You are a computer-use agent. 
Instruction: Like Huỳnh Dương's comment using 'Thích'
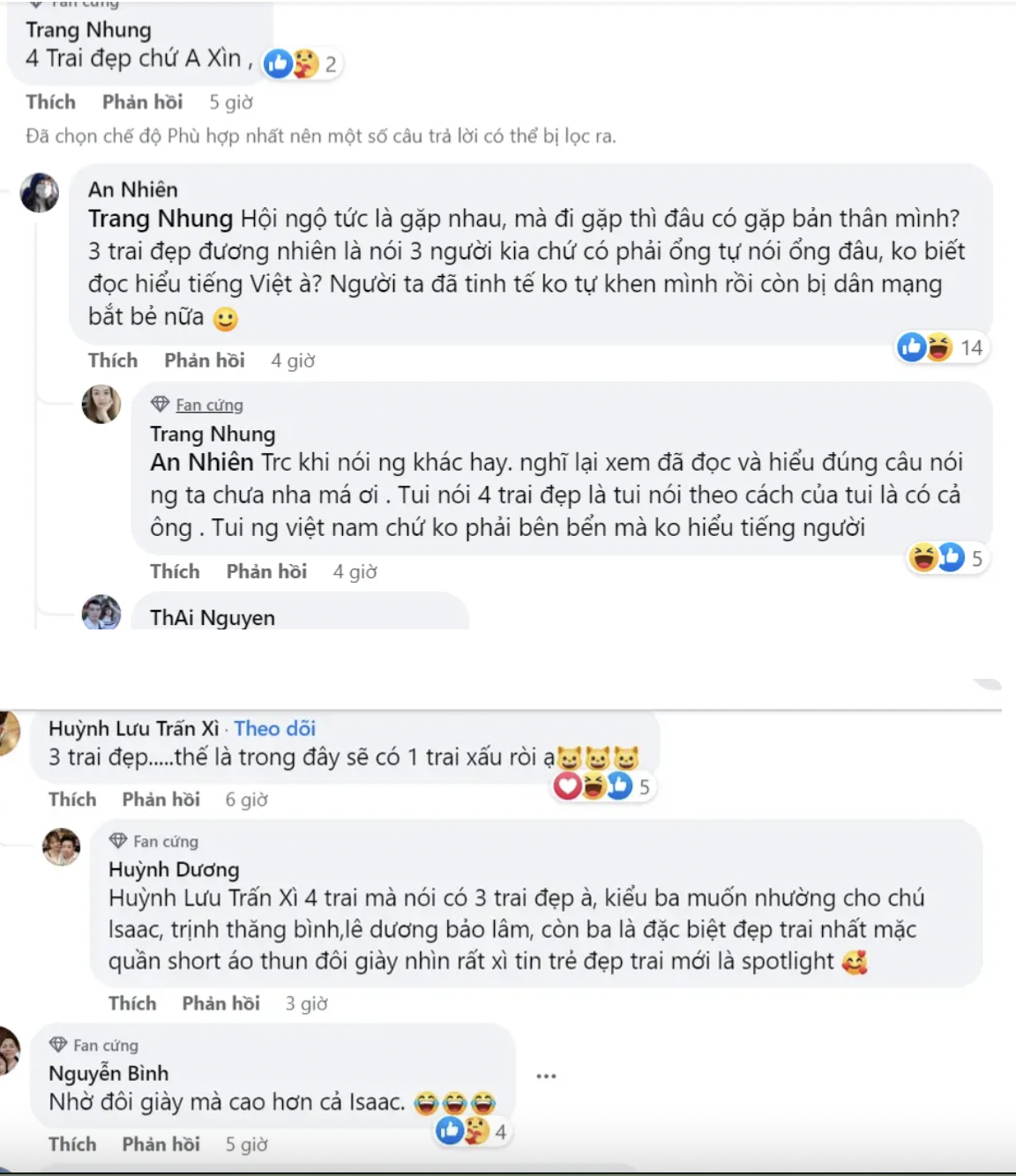(132, 1003)
